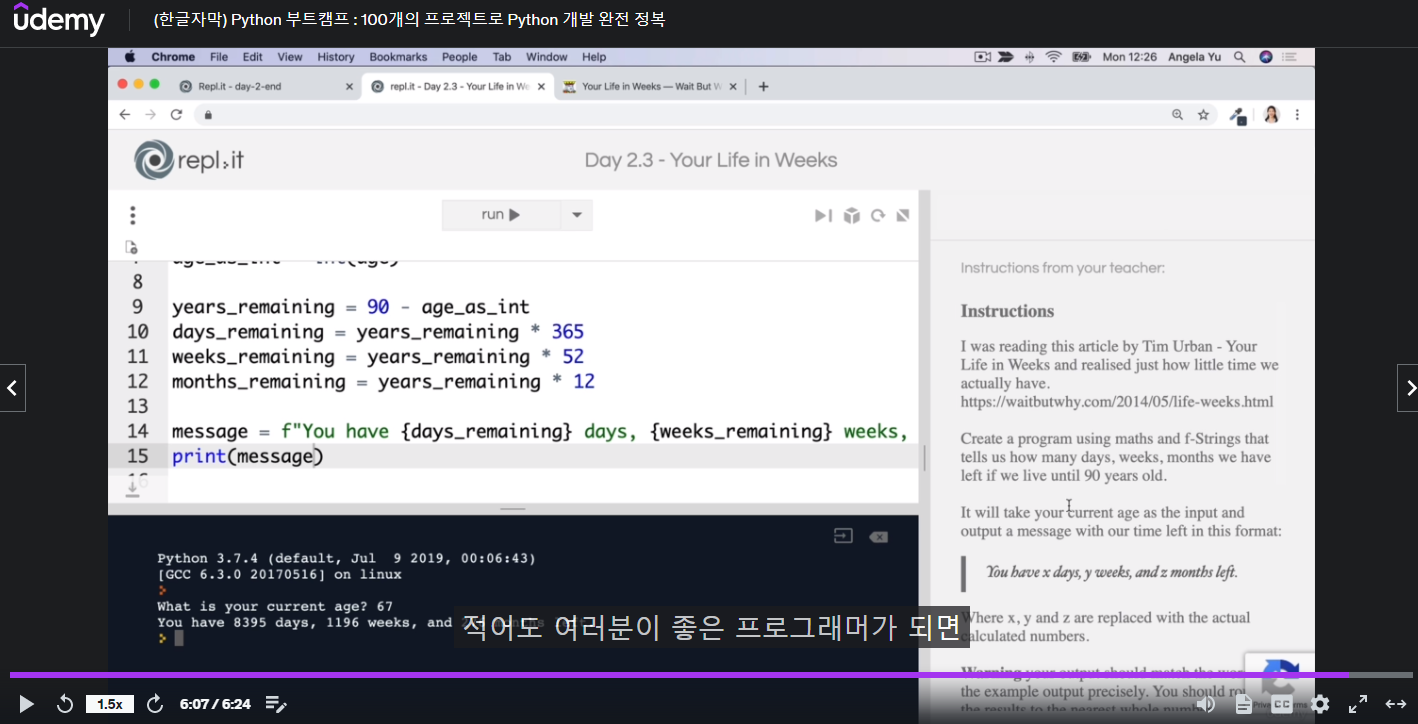1418x724 pixels.
Task: Skip forward five seconds in video
Action: (x=155, y=704)
